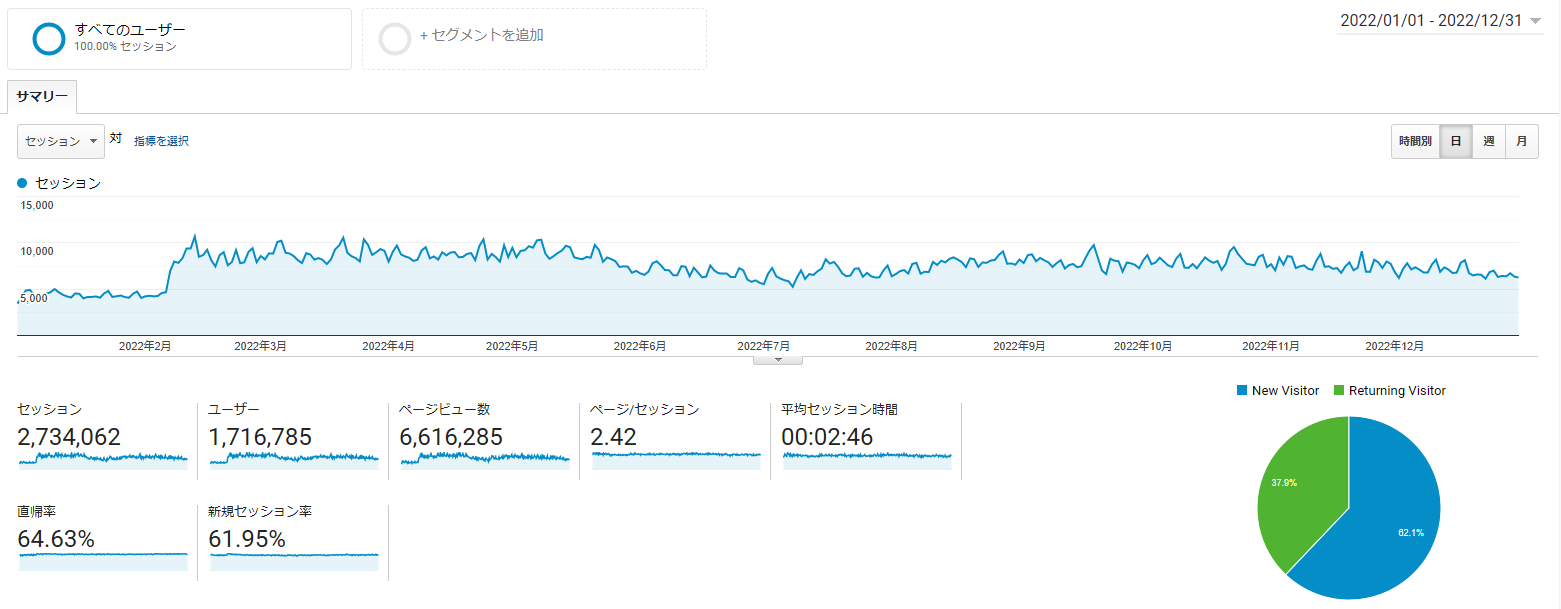Click the empty add-segment circle icon
The height and width of the screenshot is (609, 1561).
tap(396, 38)
